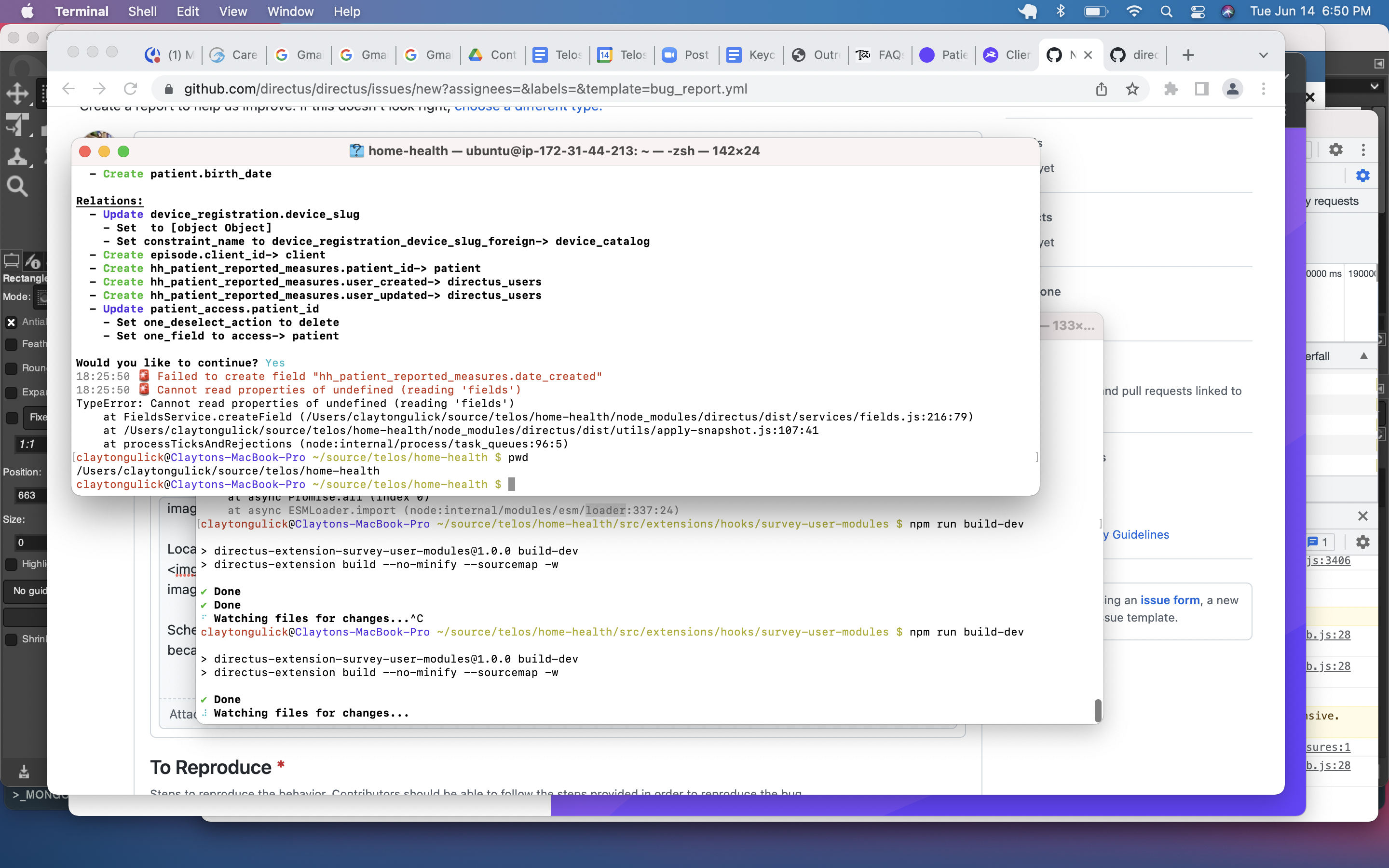This screenshot has width=1389, height=868.
Task: Click Wi-Fi icon in menu bar
Action: [1133, 12]
